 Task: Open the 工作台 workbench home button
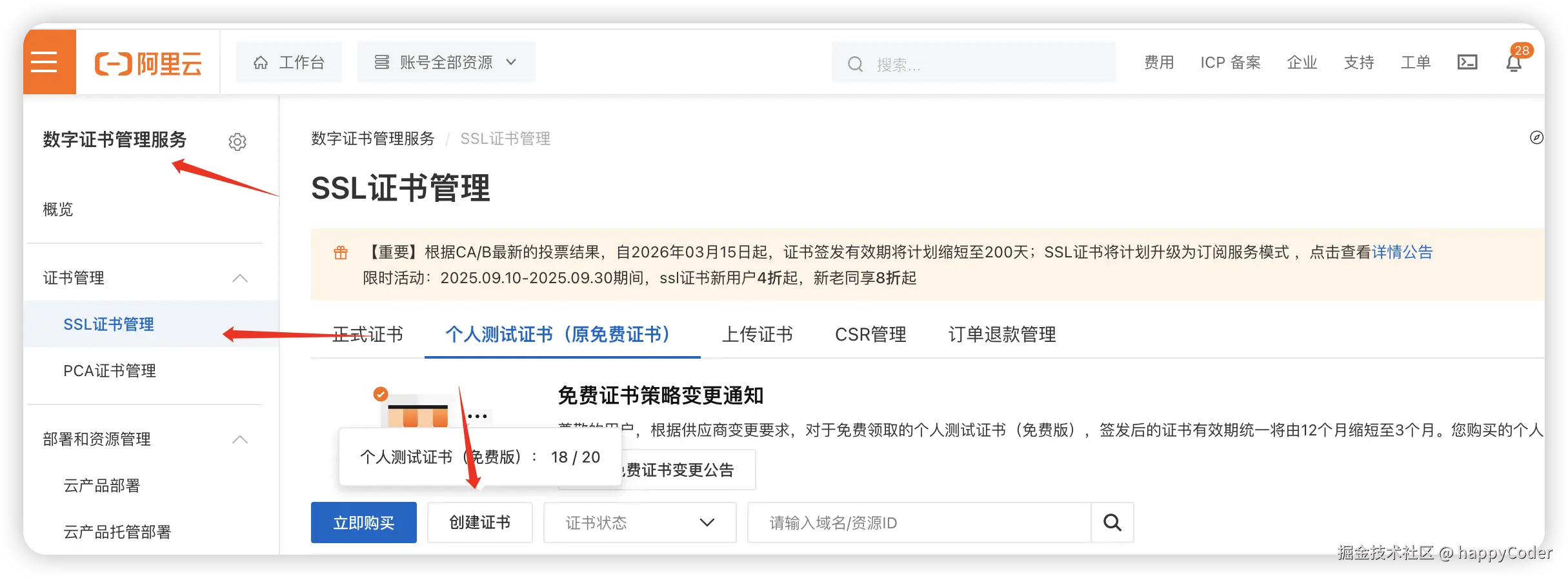(x=288, y=62)
